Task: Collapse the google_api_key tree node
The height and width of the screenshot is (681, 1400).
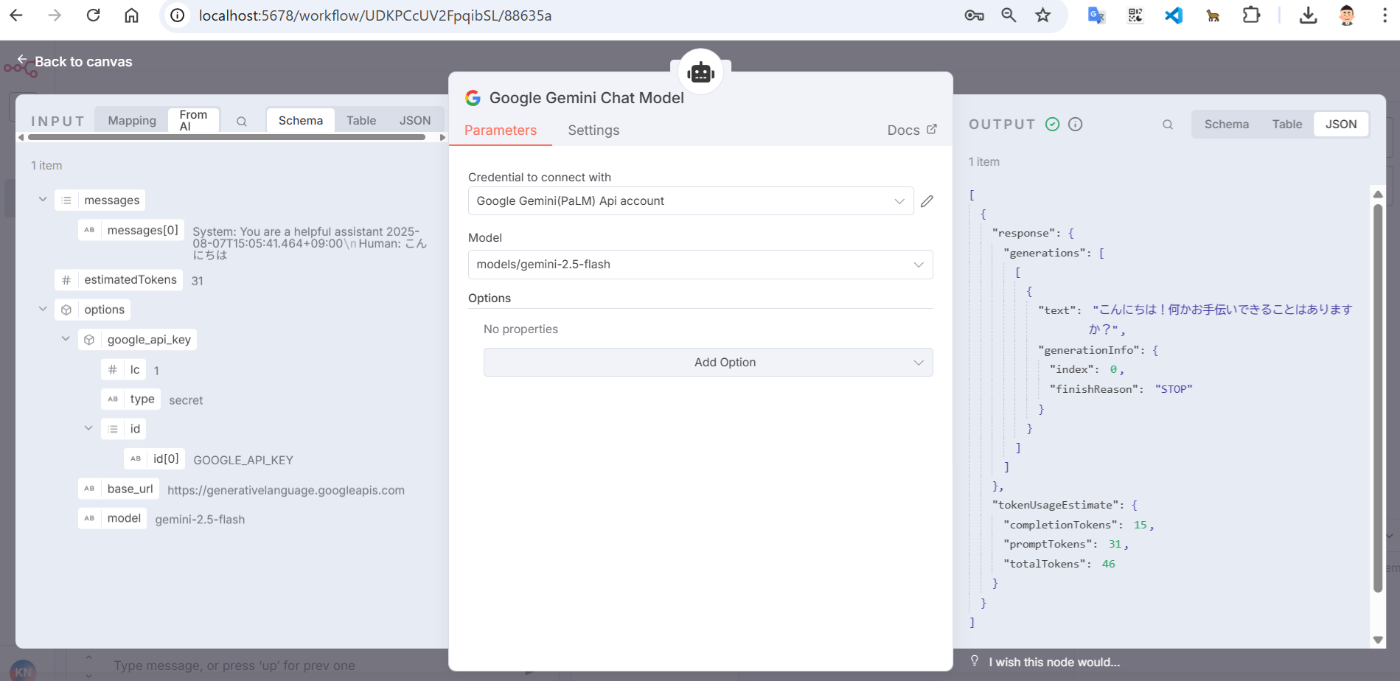Action: tap(66, 340)
